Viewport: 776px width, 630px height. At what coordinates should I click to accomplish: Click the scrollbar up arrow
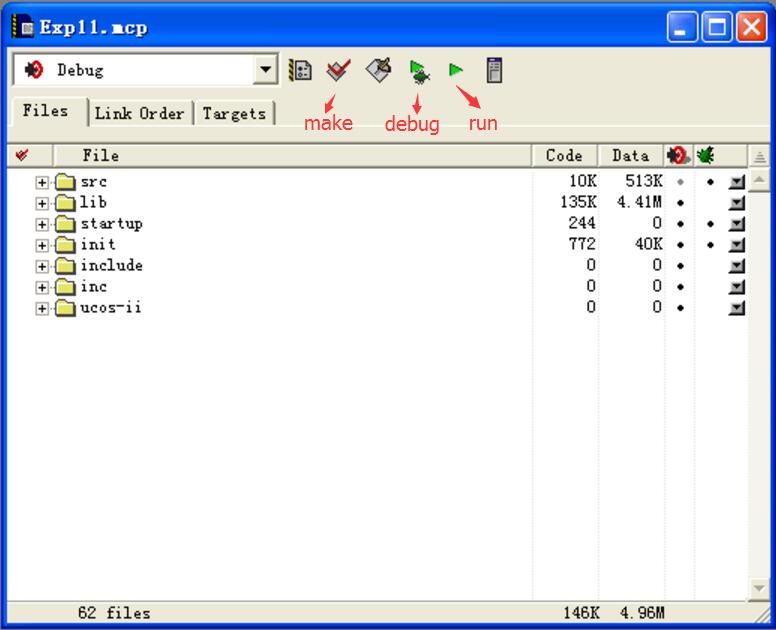coord(760,180)
